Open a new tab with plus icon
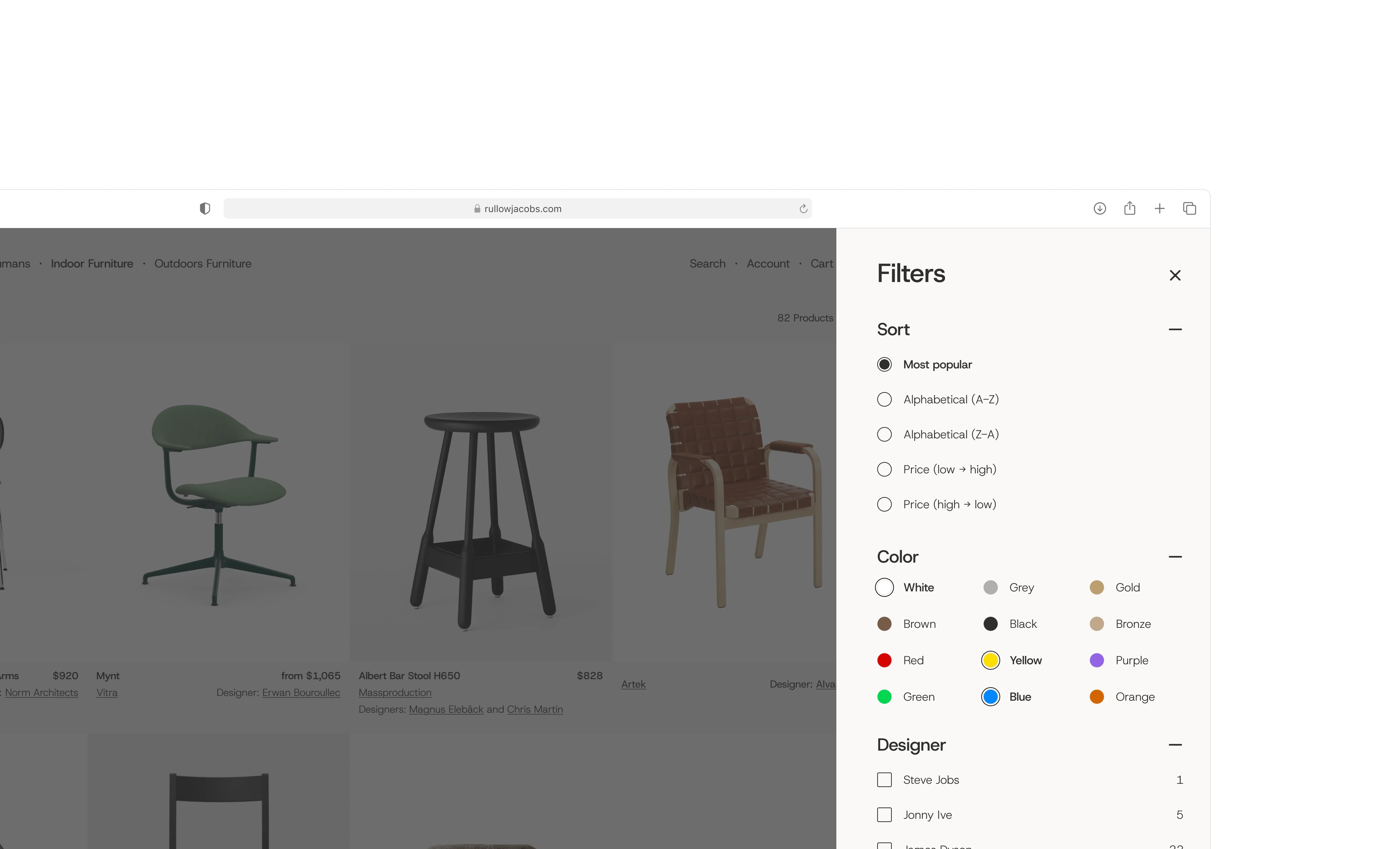1400x849 pixels. [1160, 208]
